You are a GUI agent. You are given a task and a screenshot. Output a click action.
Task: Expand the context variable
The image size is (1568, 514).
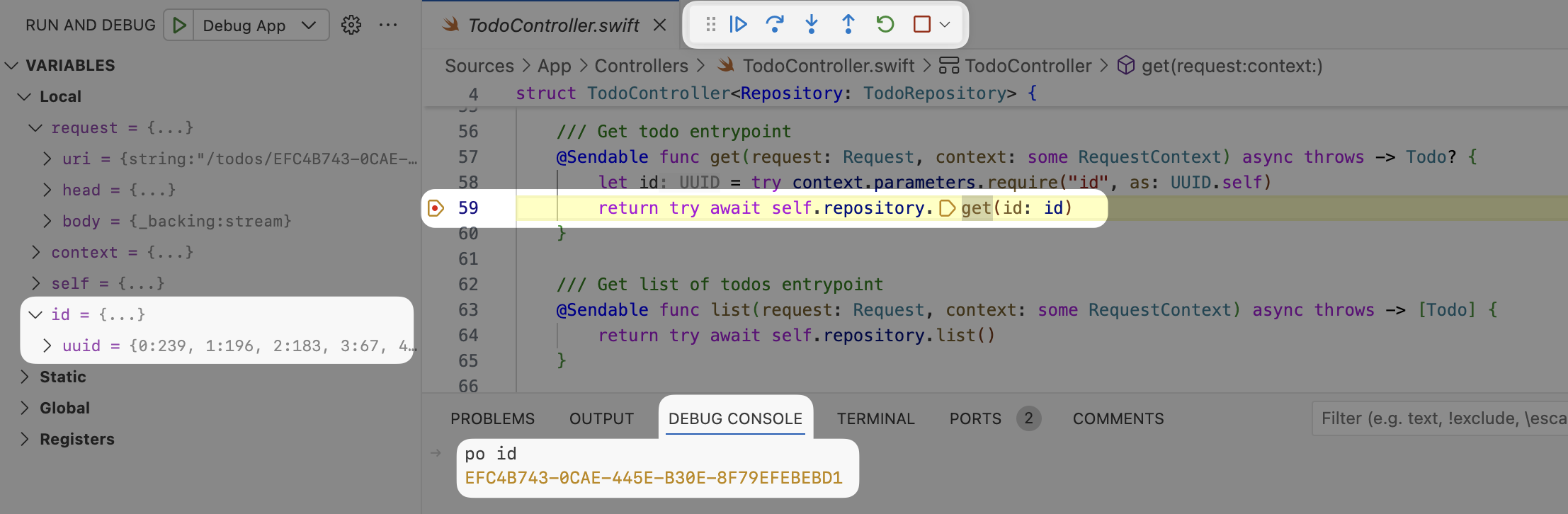tap(35, 253)
